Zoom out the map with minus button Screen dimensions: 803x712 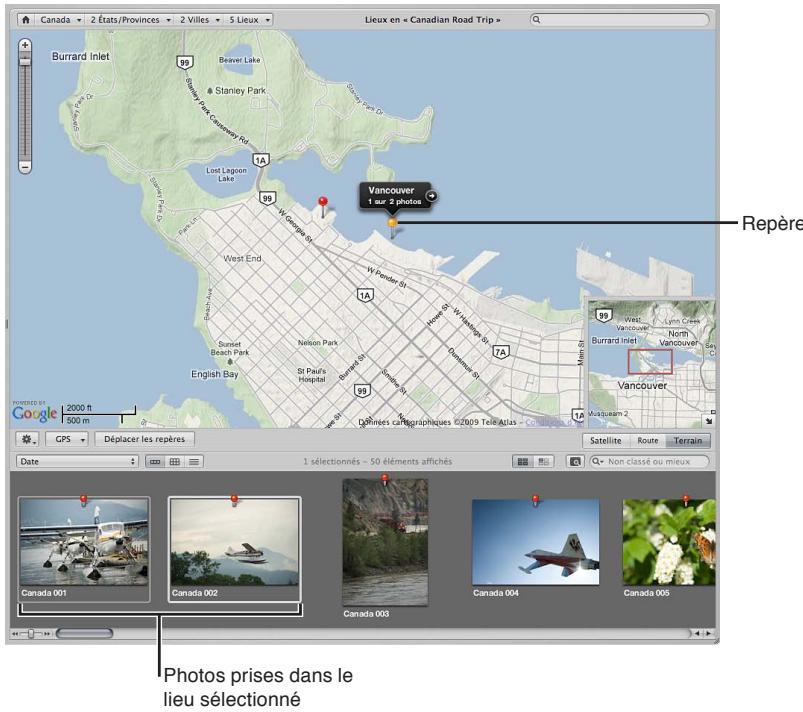(x=25, y=166)
